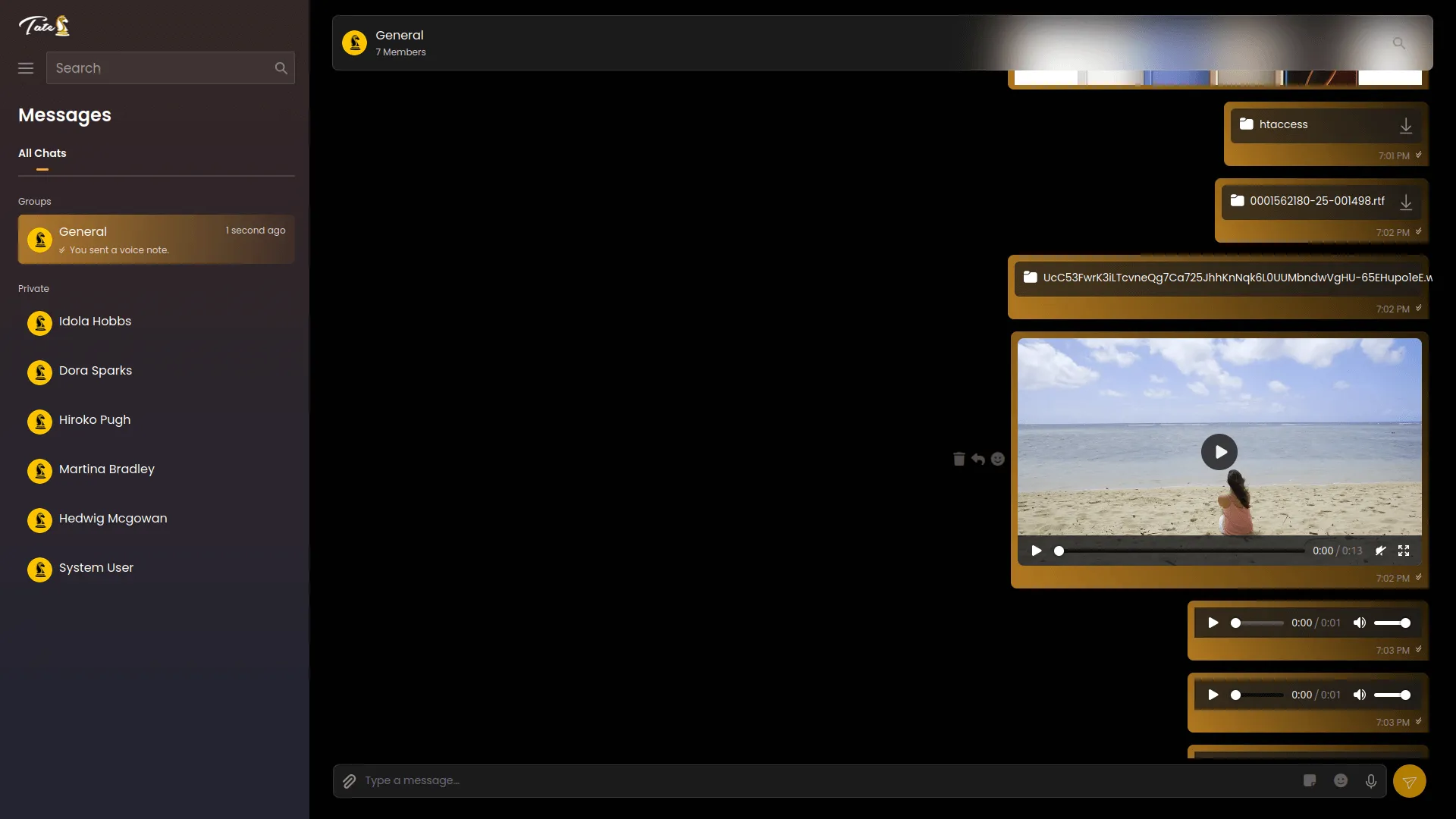Add emoji reaction to video message
The width and height of the screenshot is (1456, 819).
(998, 459)
